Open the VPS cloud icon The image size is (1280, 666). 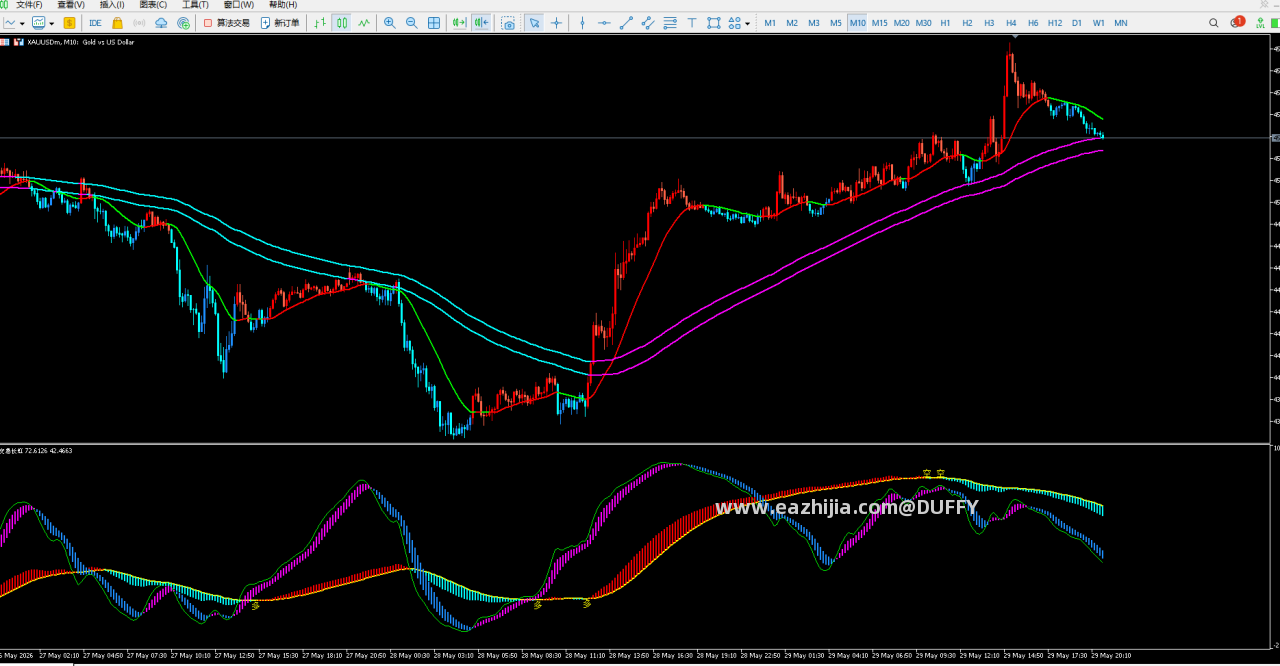(161, 23)
